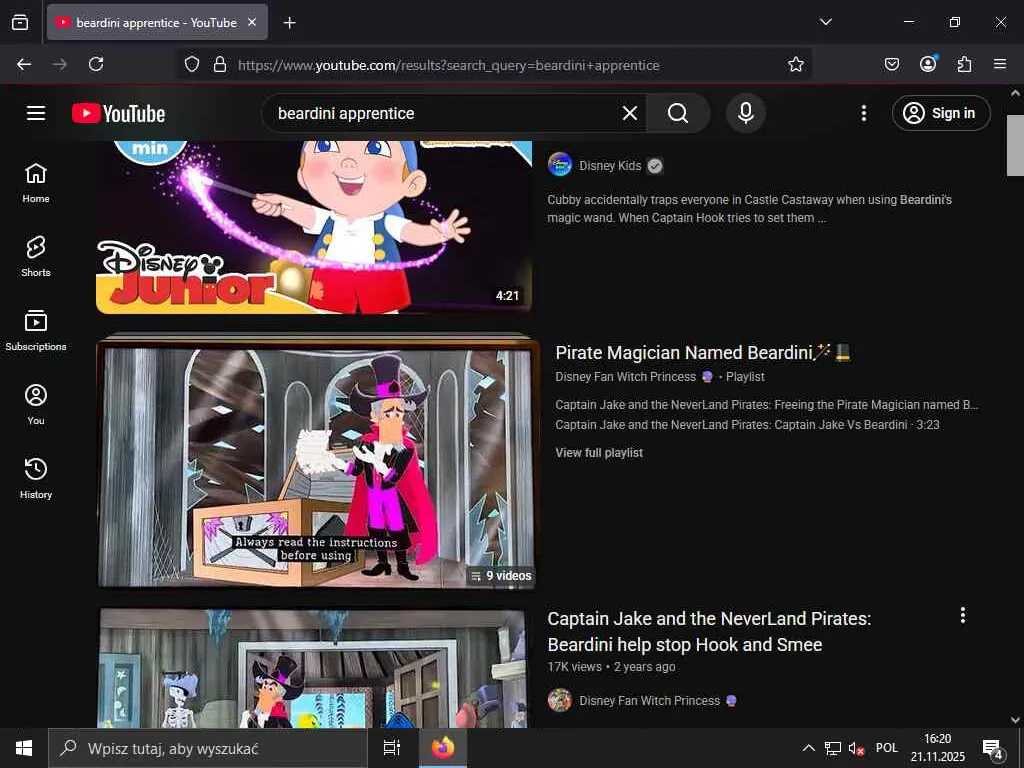Viewport: 1024px width, 768px height.
Task: Reload the page with the refresh icon
Action: coord(96,64)
